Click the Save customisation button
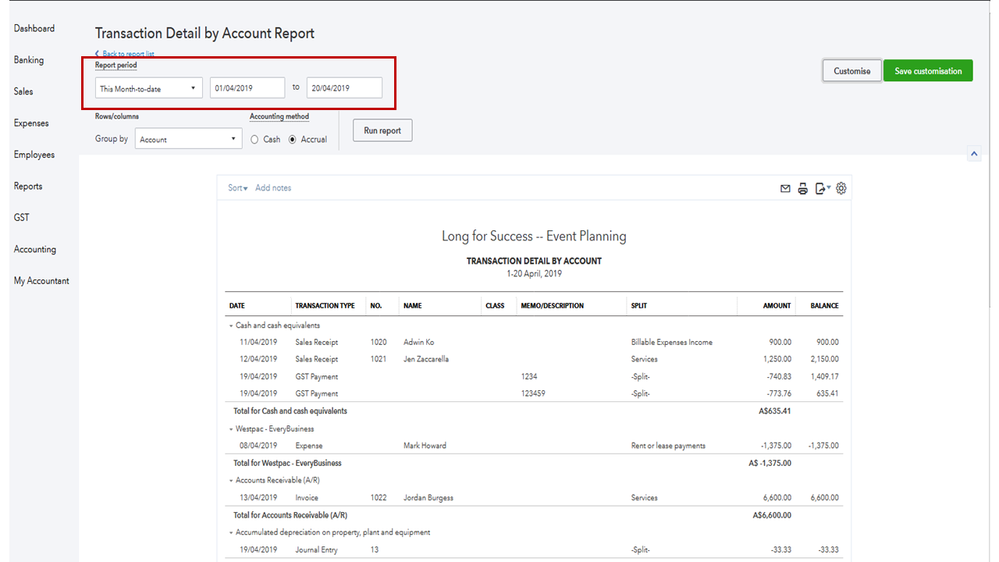This screenshot has width=999, height=562. click(927, 71)
